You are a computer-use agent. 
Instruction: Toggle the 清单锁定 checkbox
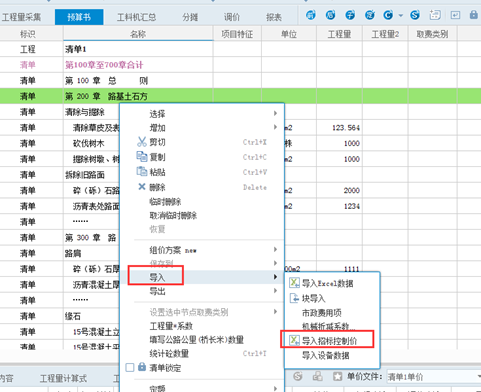click(x=130, y=367)
